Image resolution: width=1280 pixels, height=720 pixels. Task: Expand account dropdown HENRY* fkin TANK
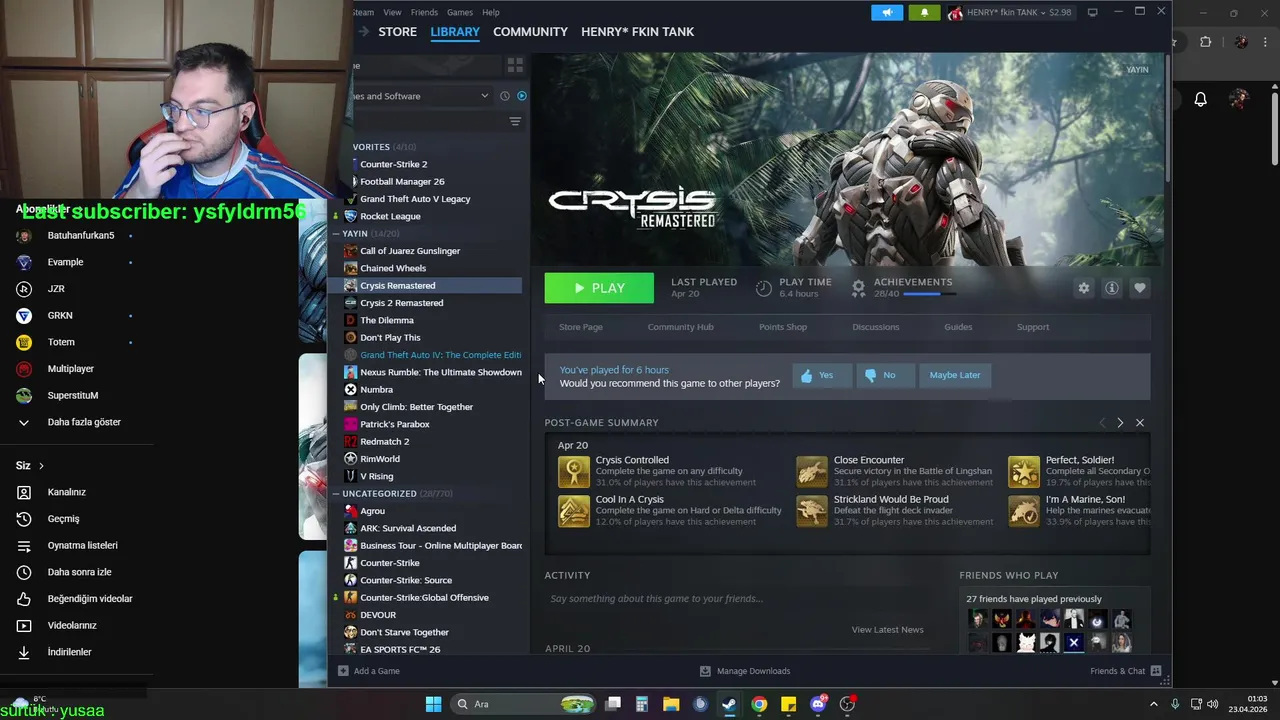pyautogui.click(x=1011, y=12)
